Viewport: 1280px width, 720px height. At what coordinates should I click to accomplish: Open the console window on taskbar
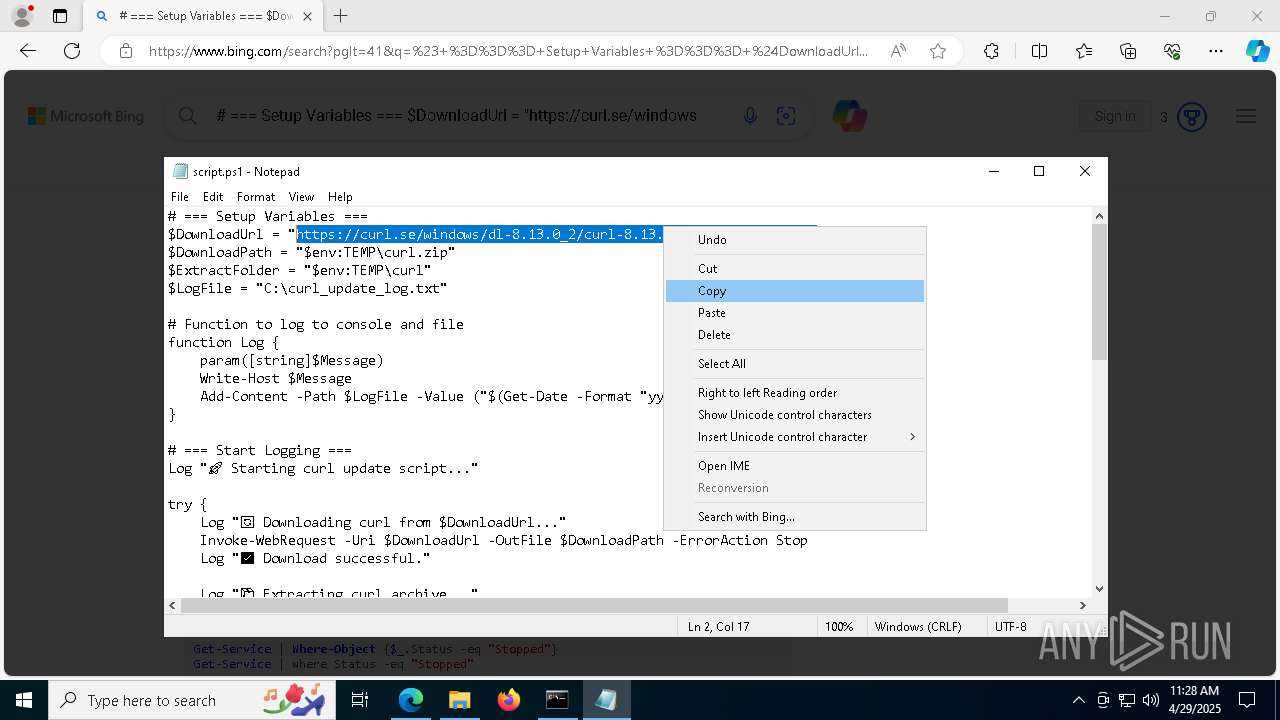click(557, 700)
